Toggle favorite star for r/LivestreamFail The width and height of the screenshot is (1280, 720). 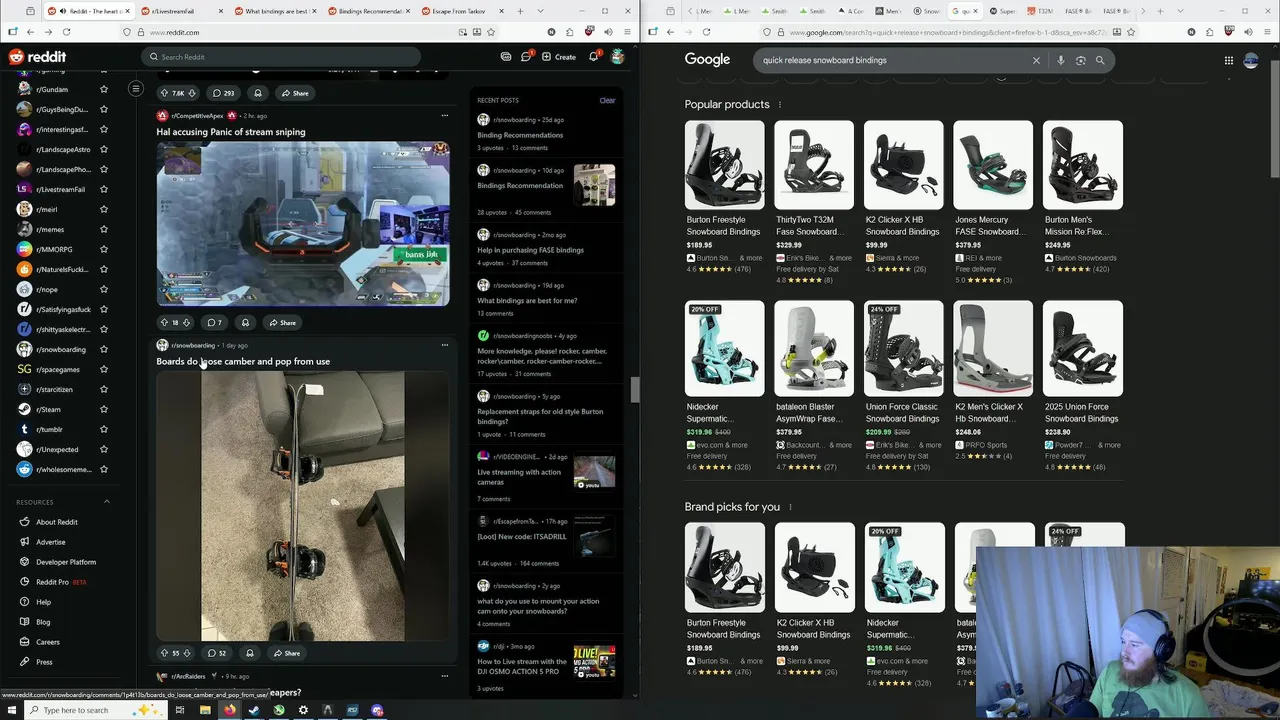tap(104, 189)
